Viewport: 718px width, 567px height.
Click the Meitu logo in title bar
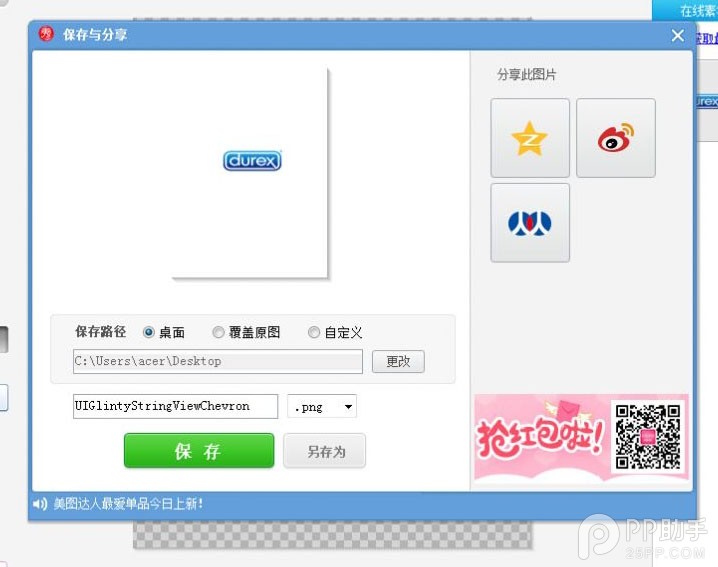coord(46,34)
